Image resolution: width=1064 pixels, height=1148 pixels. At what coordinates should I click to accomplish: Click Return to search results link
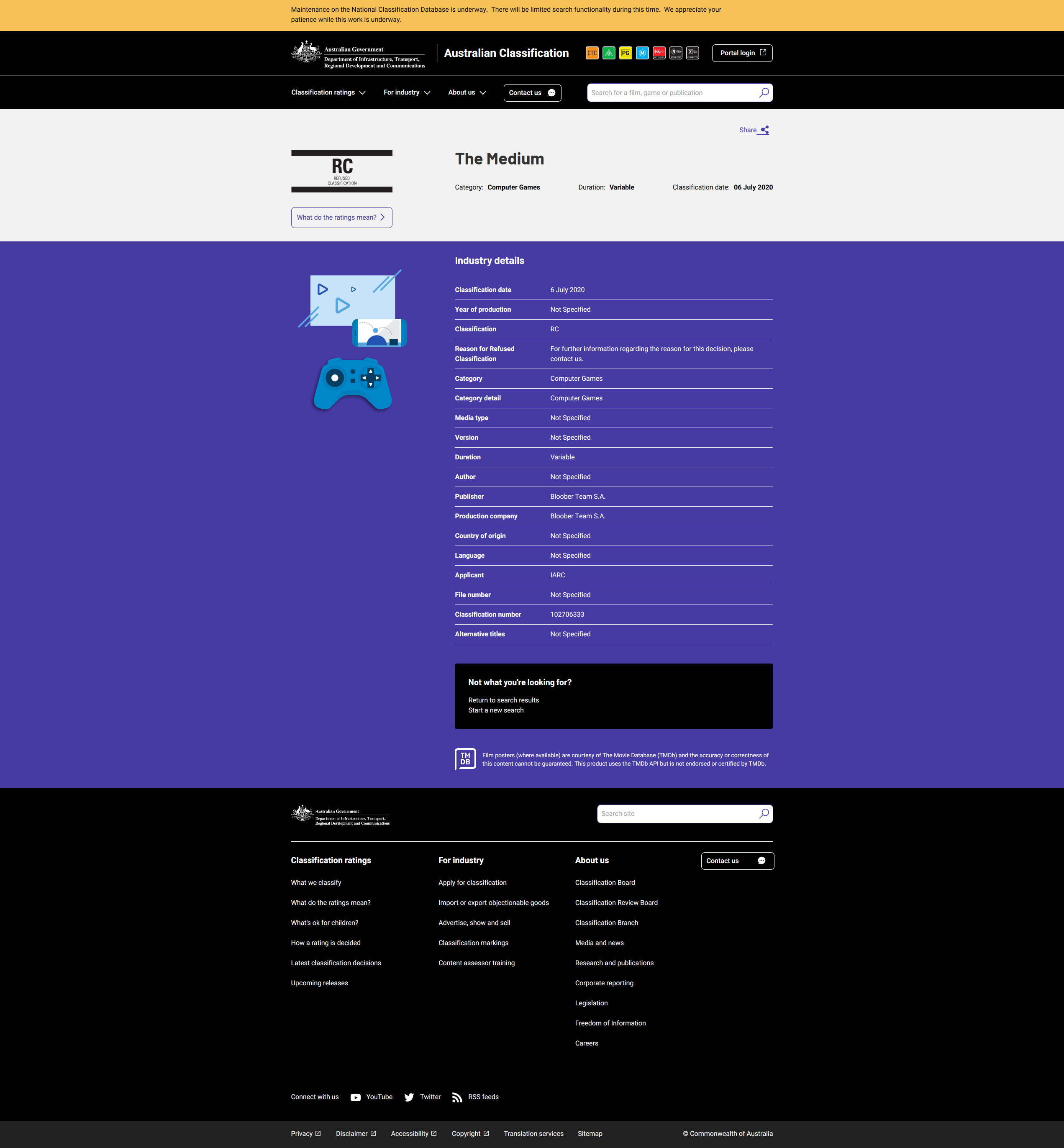tap(503, 700)
